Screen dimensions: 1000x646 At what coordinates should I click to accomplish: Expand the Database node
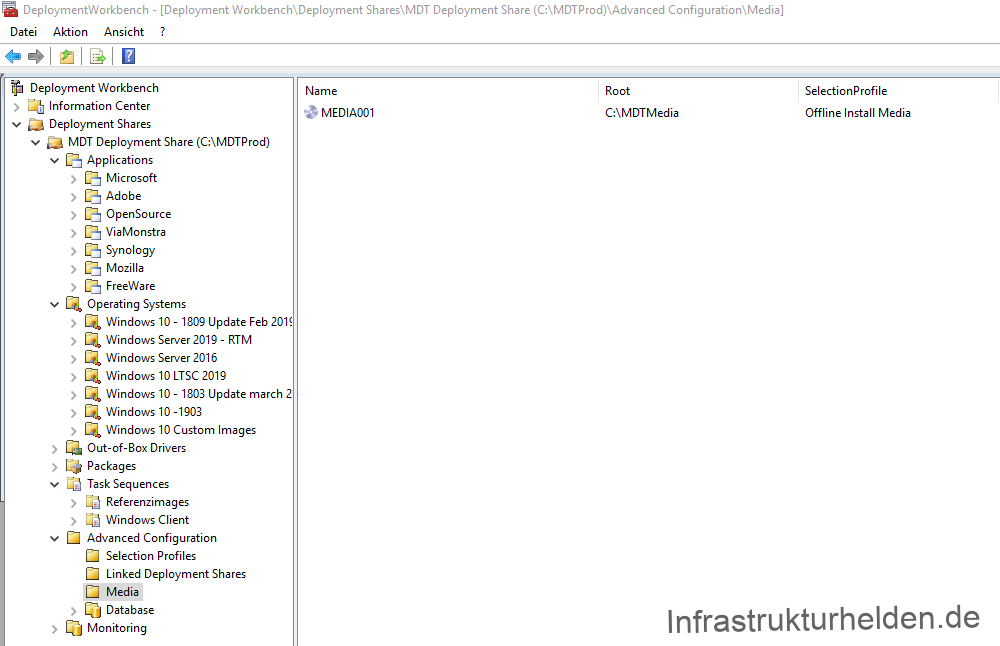coord(74,611)
